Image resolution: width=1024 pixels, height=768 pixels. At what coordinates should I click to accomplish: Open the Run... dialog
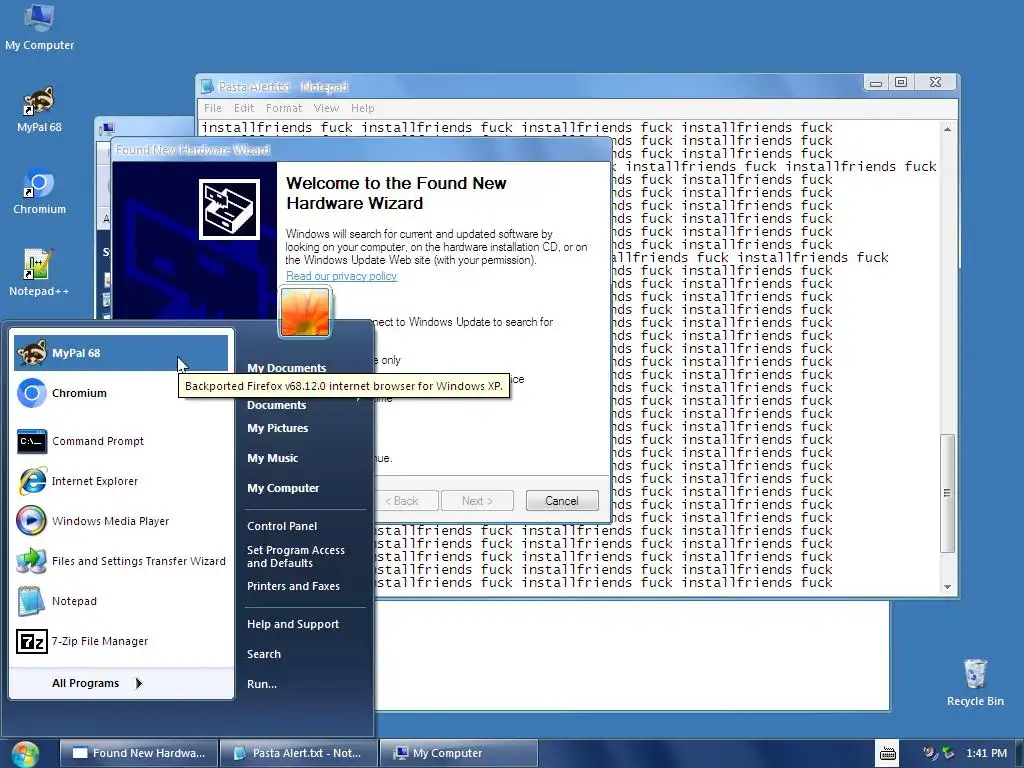(x=262, y=684)
